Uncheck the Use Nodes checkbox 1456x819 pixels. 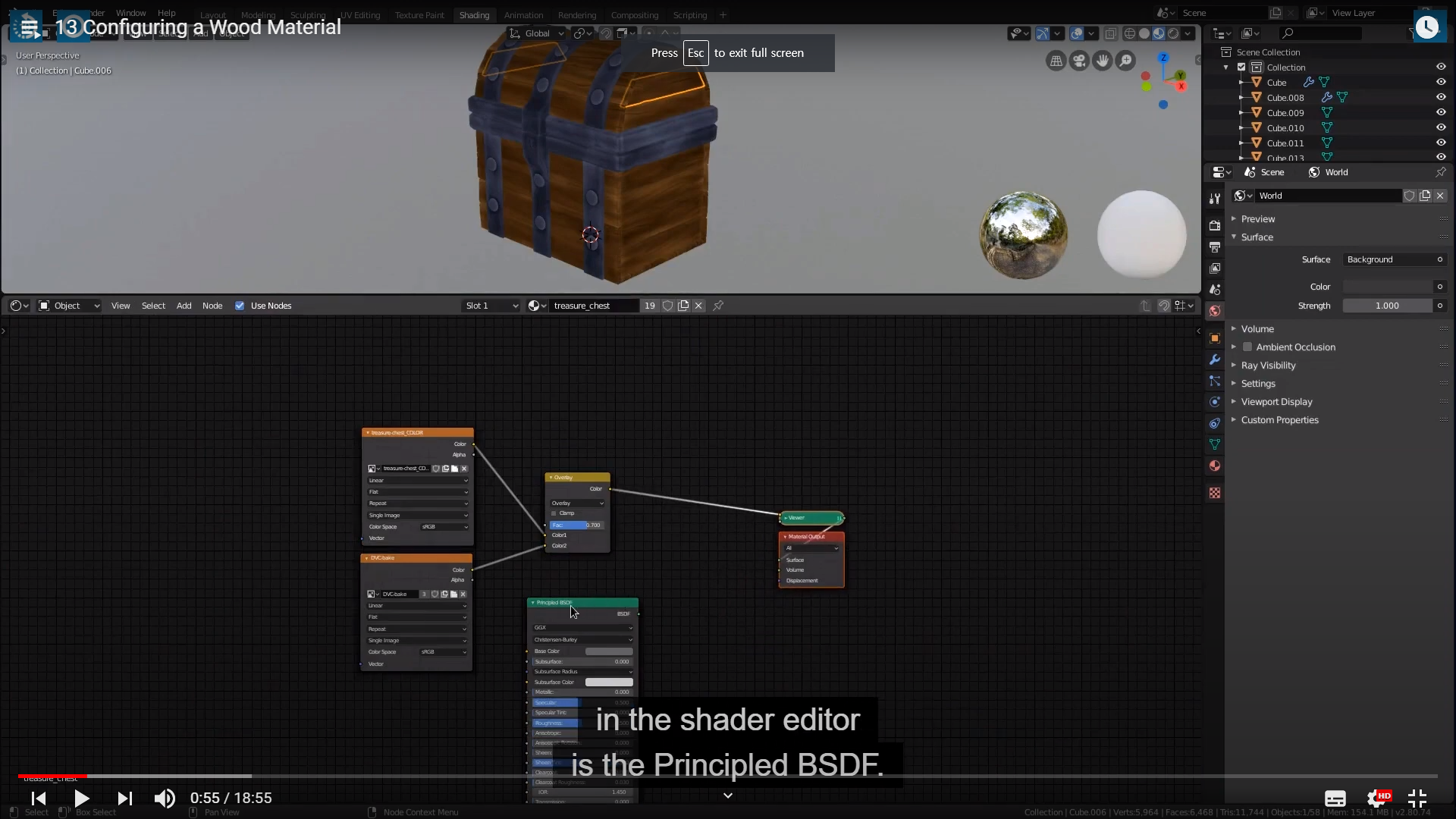(x=240, y=306)
